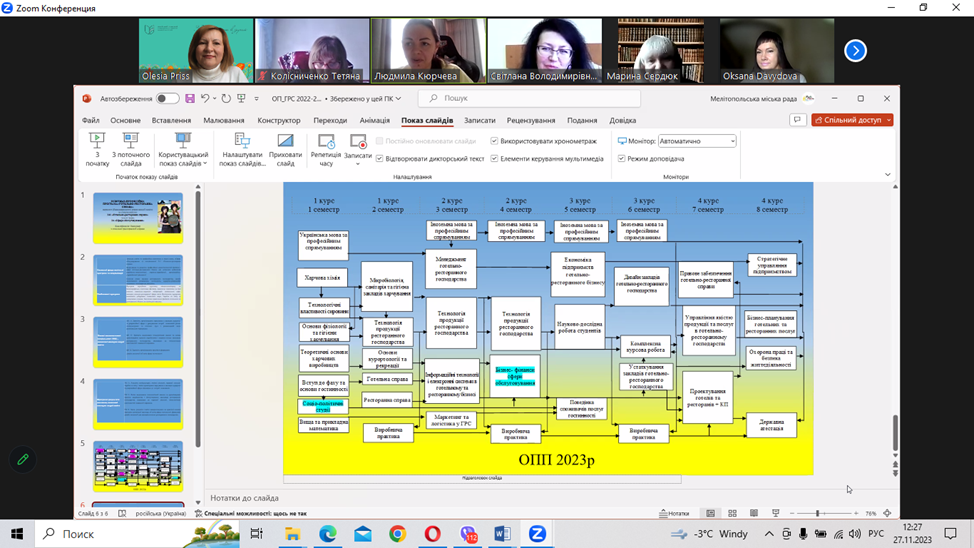Click the zoom slider in status bar
Image resolution: width=974 pixels, height=548 pixels.
coord(818,513)
